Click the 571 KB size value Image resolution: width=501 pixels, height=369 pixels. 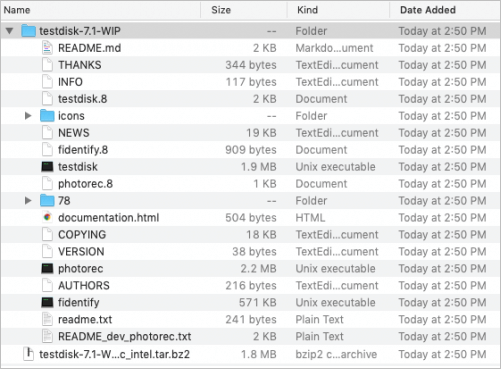point(258,303)
